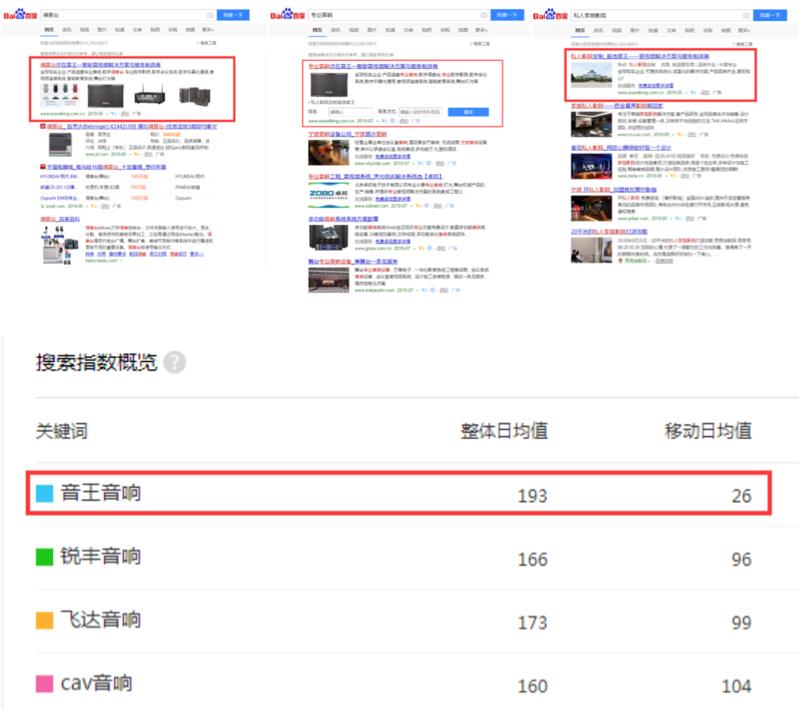Screen dimensions: 799x710
Task: Click the blue swatch beside 音王音响
Action: tap(44, 493)
